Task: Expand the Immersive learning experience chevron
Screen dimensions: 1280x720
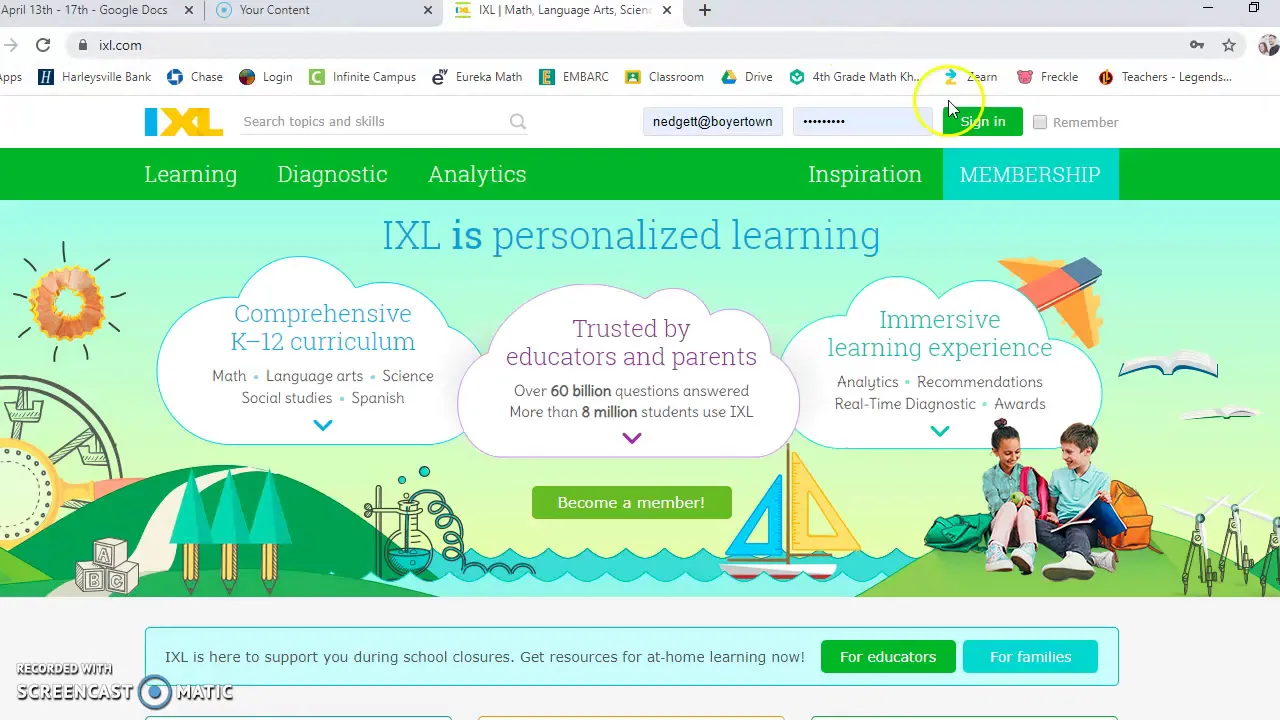Action: click(x=939, y=431)
